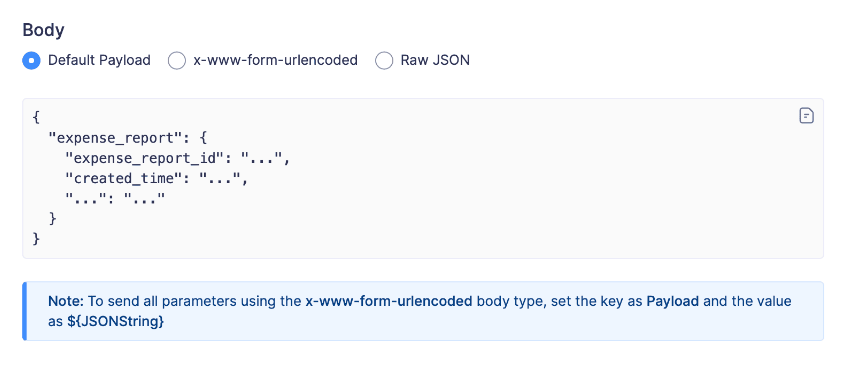Image resolution: width=862 pixels, height=372 pixels.
Task: Click the inner closing brace of expense_report
Action: [53, 219]
